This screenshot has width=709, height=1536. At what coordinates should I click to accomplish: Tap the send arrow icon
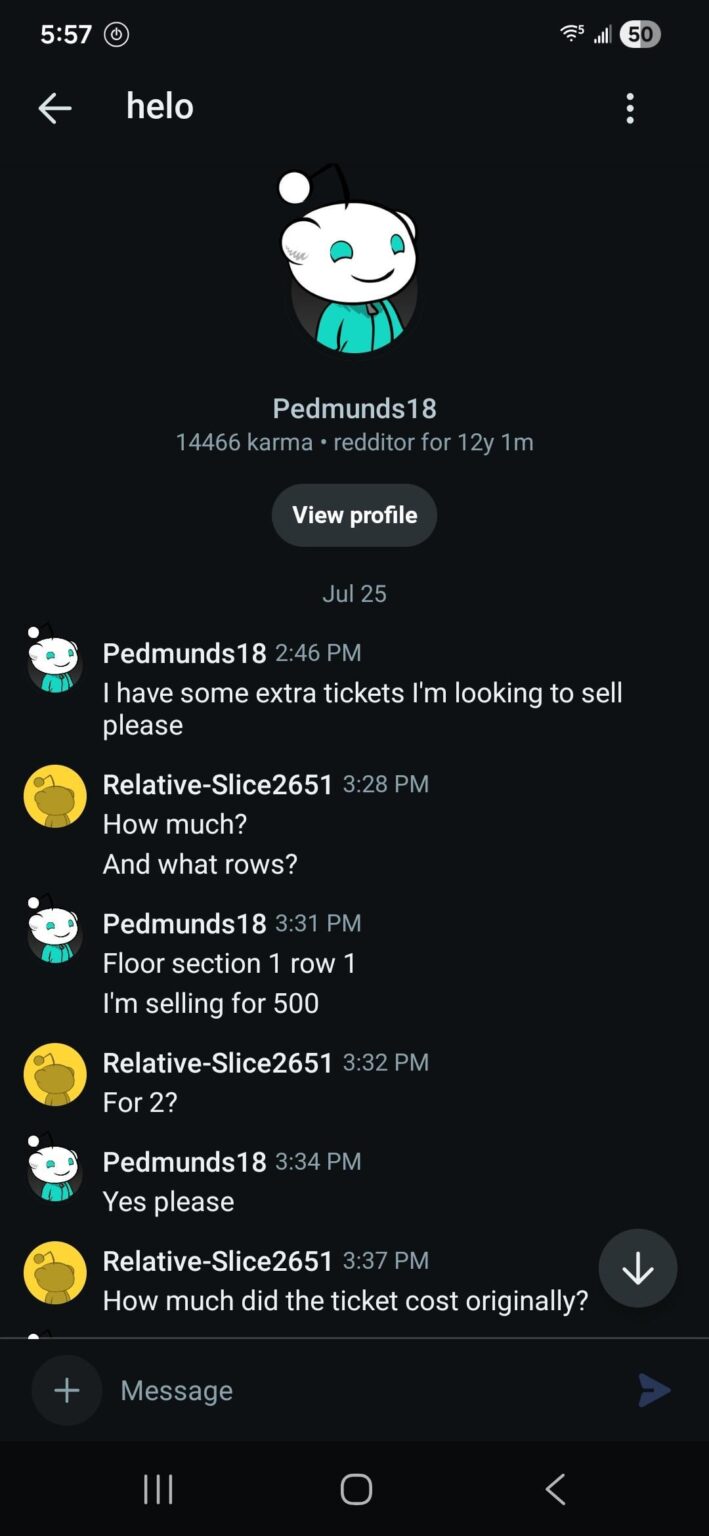tap(654, 1390)
